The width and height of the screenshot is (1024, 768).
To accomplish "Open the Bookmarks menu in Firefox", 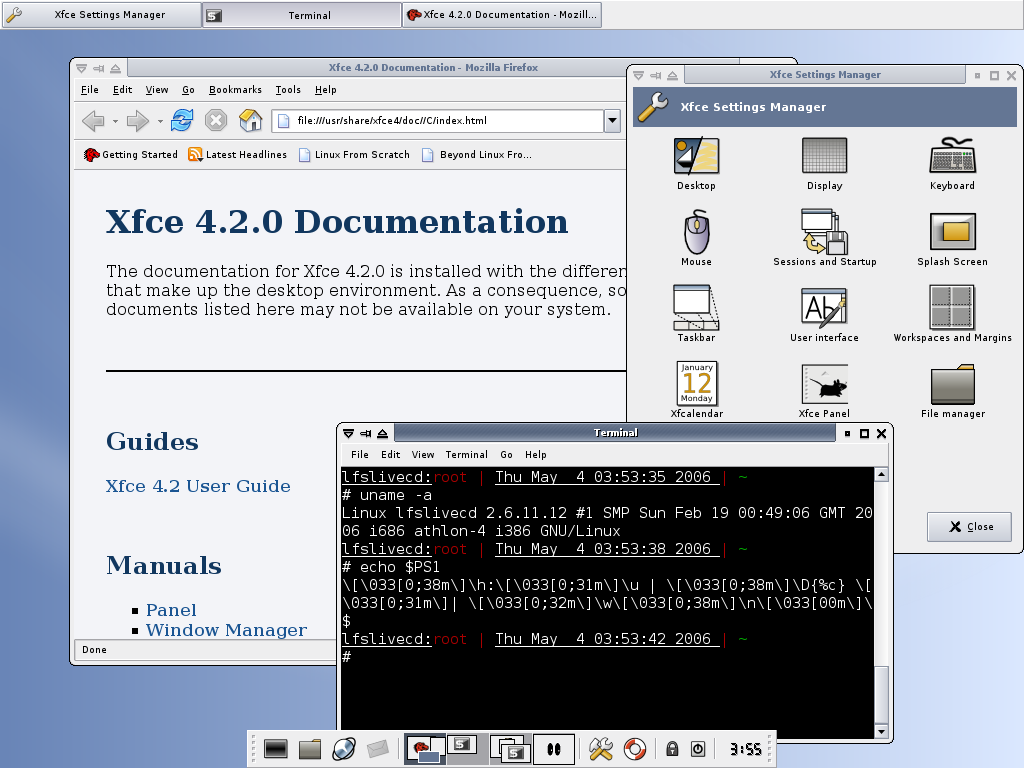I will (x=235, y=90).
